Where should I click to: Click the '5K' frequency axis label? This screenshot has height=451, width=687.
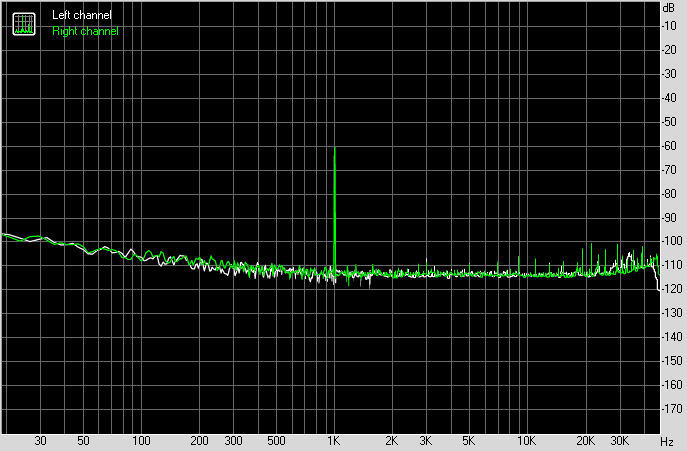[x=469, y=441]
